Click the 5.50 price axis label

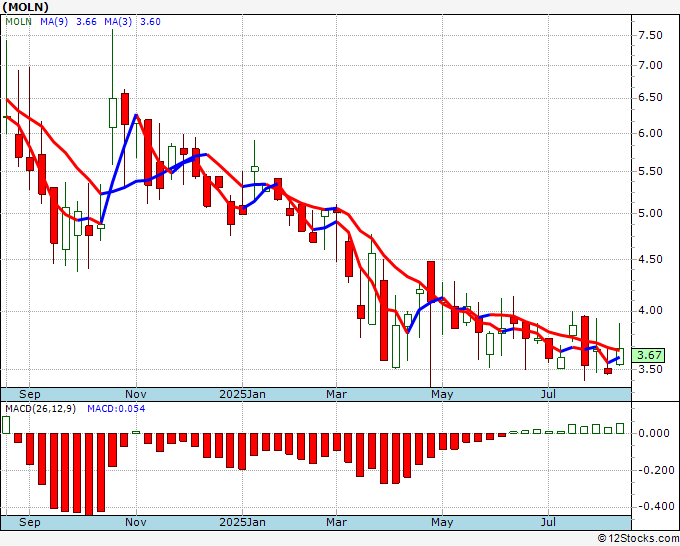pyautogui.click(x=651, y=171)
